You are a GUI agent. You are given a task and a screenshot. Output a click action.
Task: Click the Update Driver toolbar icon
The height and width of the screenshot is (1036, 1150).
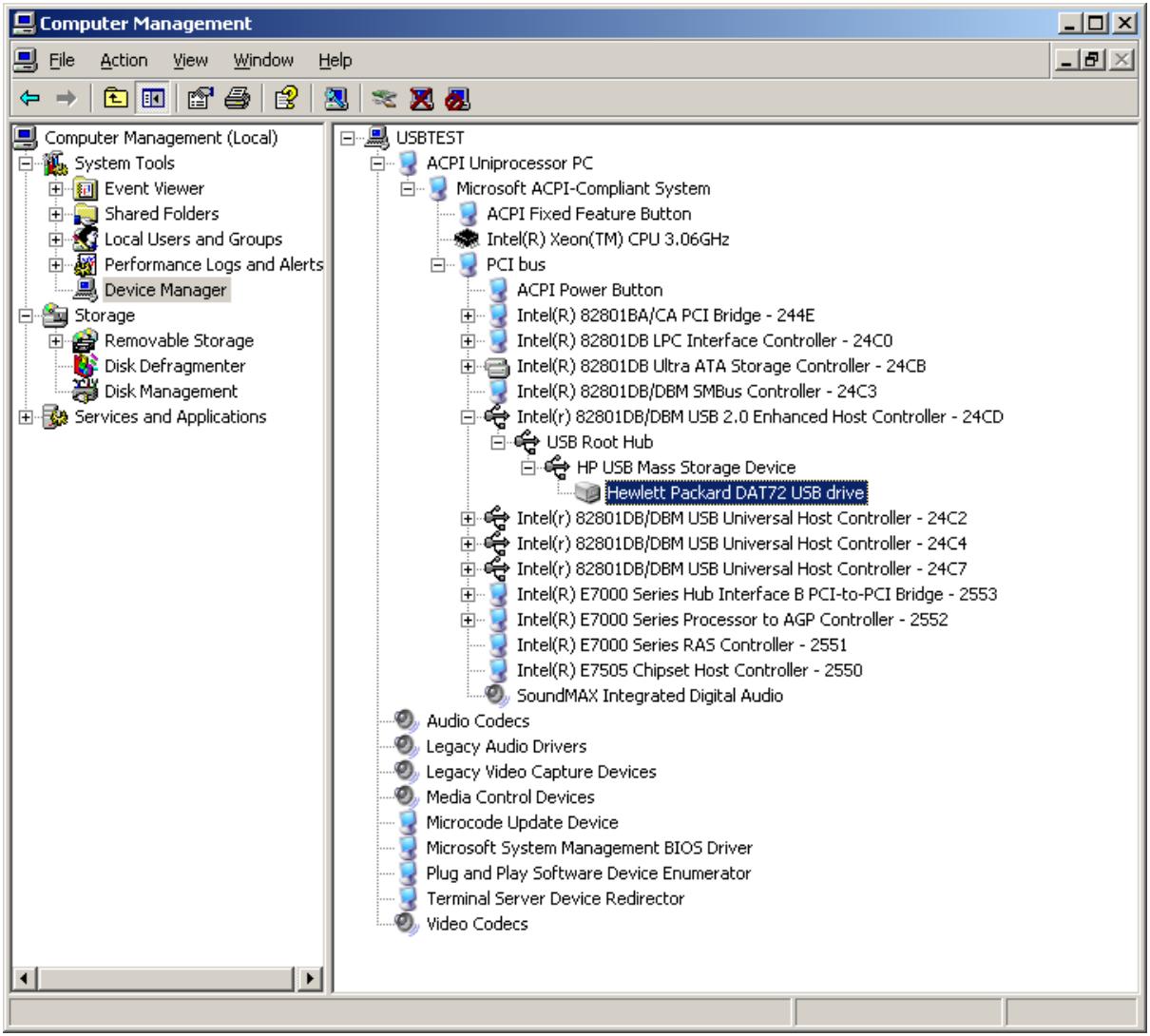click(x=385, y=98)
